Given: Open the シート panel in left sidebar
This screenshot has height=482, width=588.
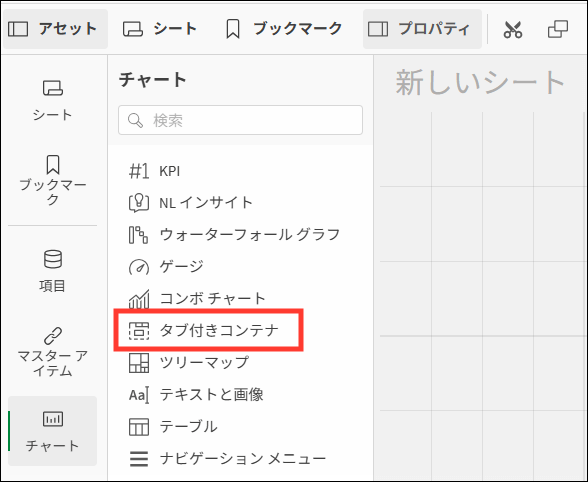Looking at the screenshot, I should coord(52,100).
